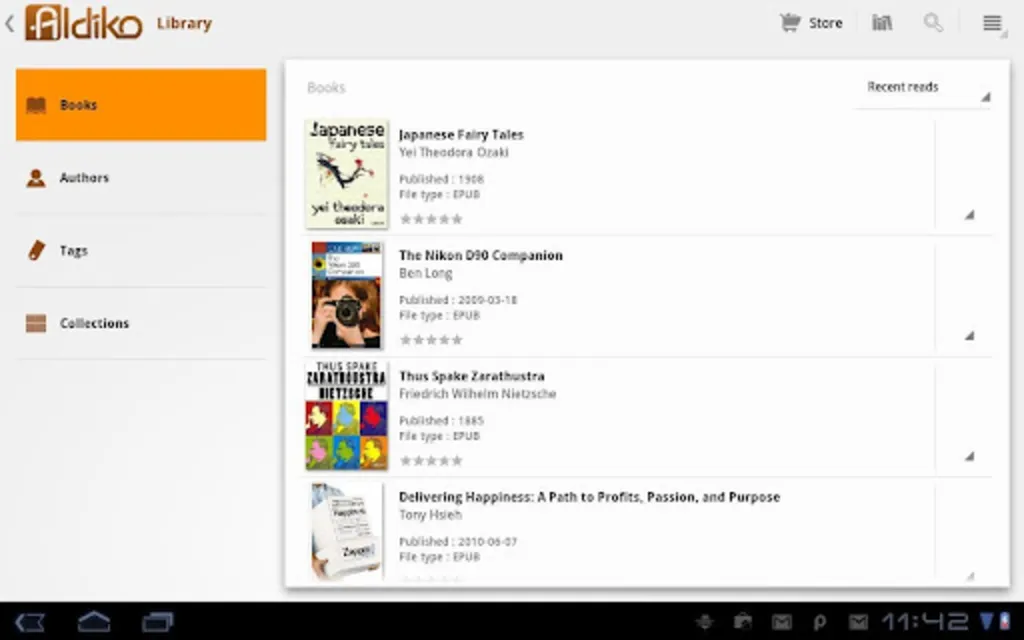Tap the Android back navigation button
Screen dimensions: 1024x640
tap(29, 622)
